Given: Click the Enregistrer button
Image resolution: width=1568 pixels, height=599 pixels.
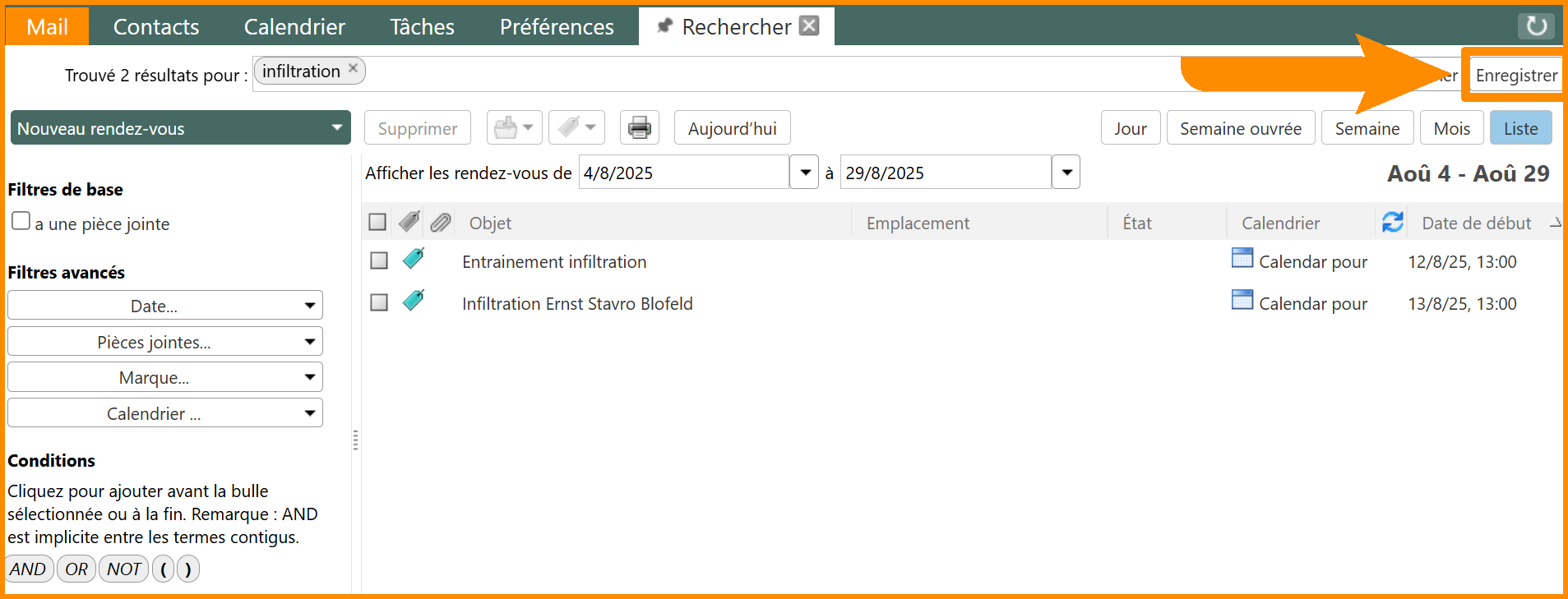Looking at the screenshot, I should pos(1515,76).
